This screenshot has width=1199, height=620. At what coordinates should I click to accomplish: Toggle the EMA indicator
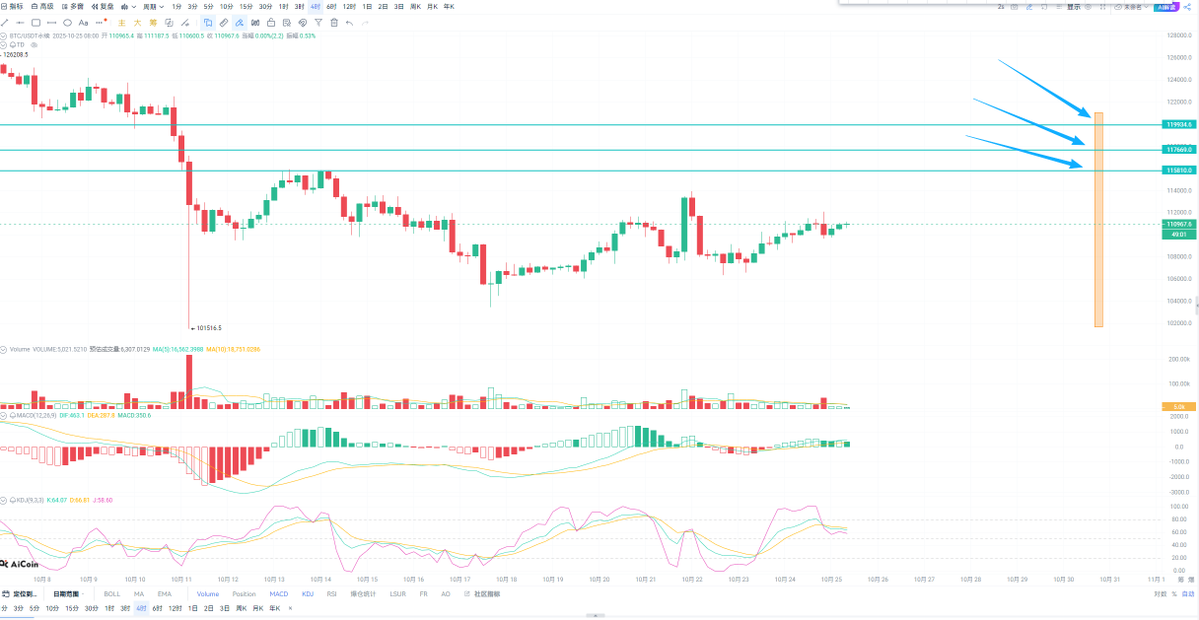(x=164, y=594)
